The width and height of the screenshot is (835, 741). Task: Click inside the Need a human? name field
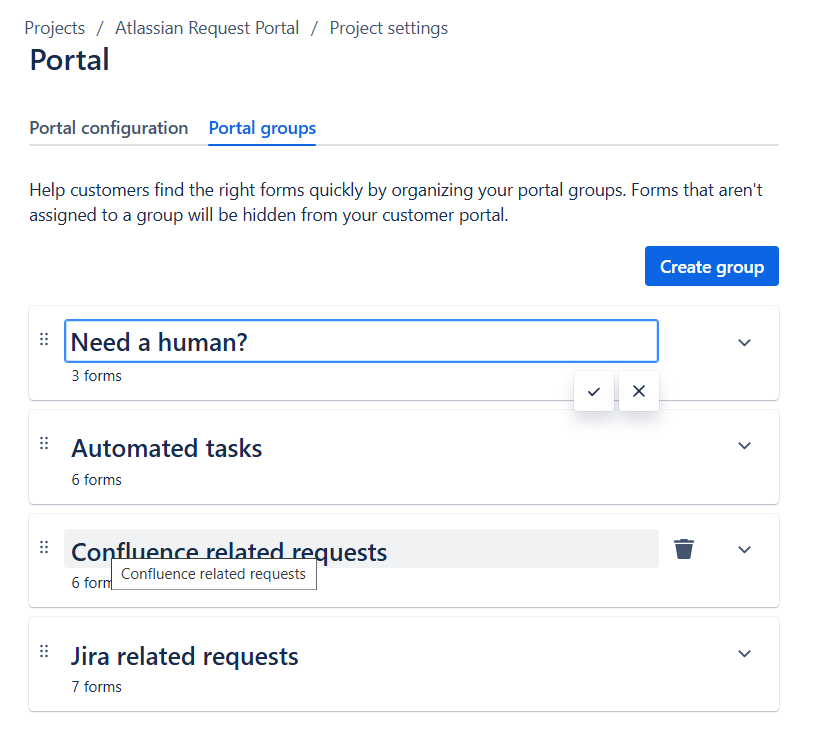(360, 342)
